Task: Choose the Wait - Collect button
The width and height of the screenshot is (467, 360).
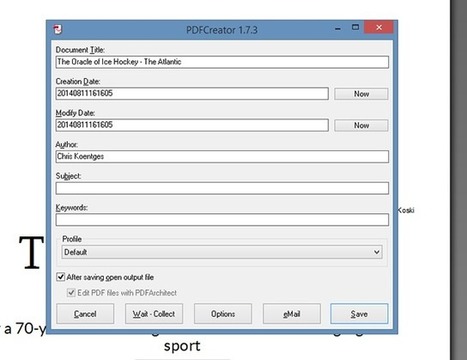Action: click(x=154, y=314)
